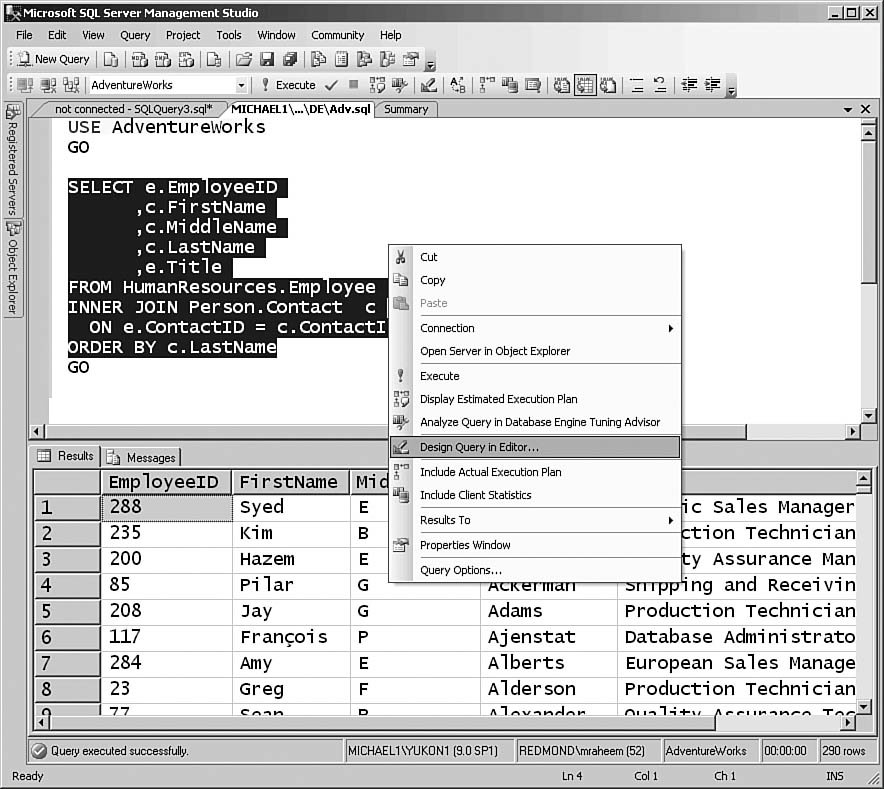This screenshot has height=789, width=884.
Task: Increase indent toolbar icon
Action: tap(713, 85)
